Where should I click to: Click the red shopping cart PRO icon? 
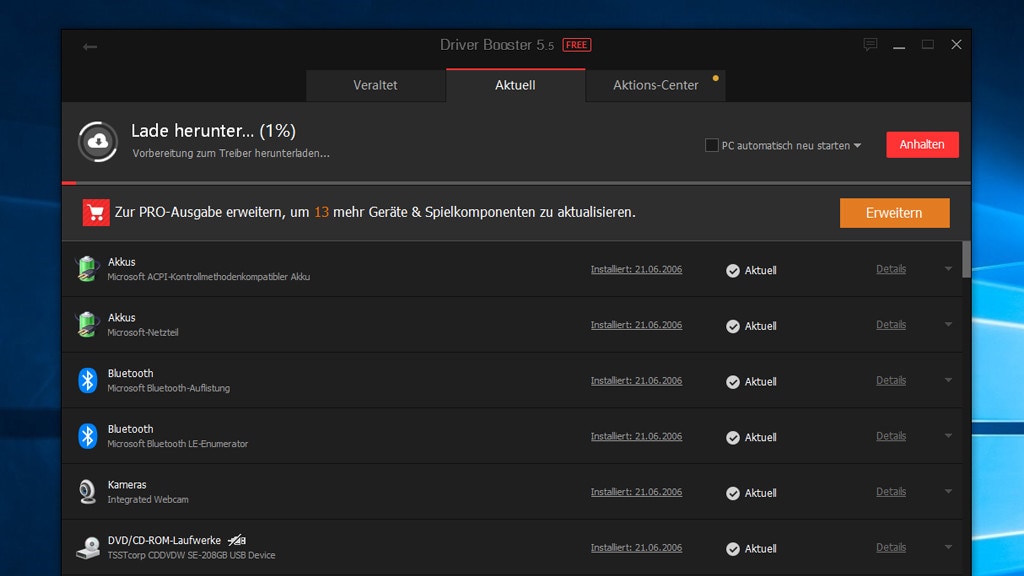pyautogui.click(x=96, y=212)
